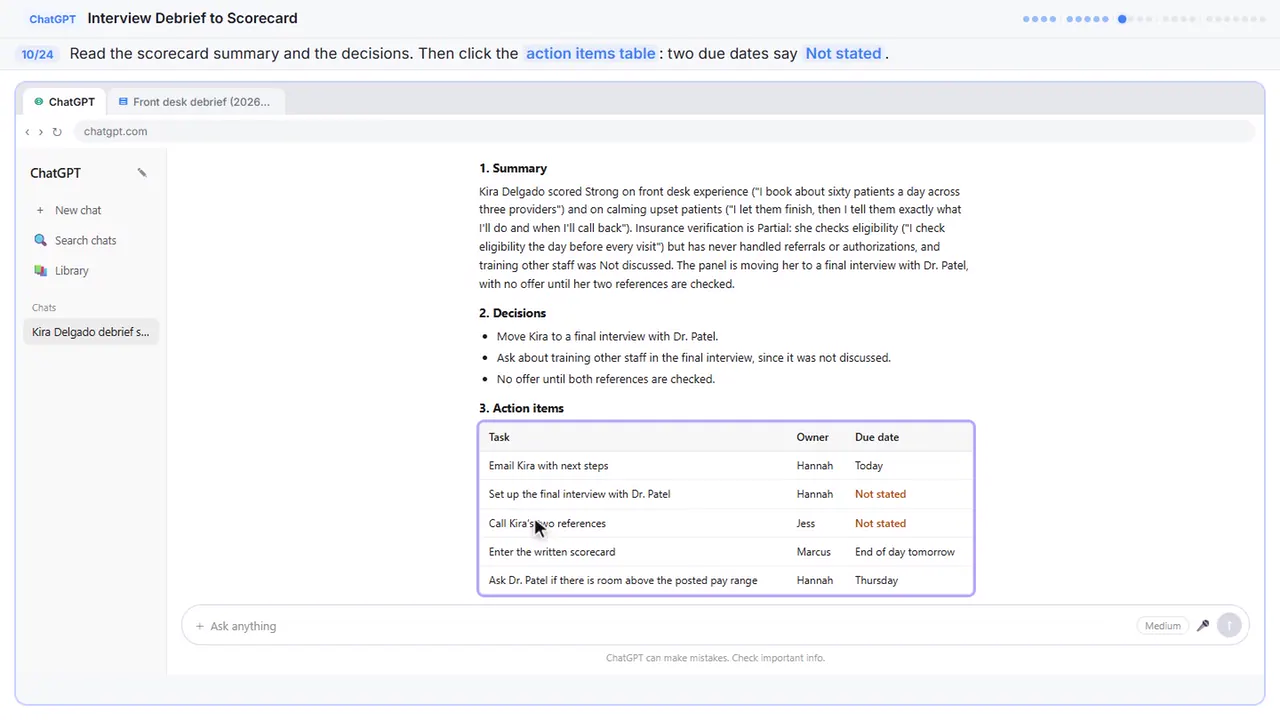The width and height of the screenshot is (1280, 720).
Task: Click the ChatGPT badge in the top header
Action: (x=53, y=19)
